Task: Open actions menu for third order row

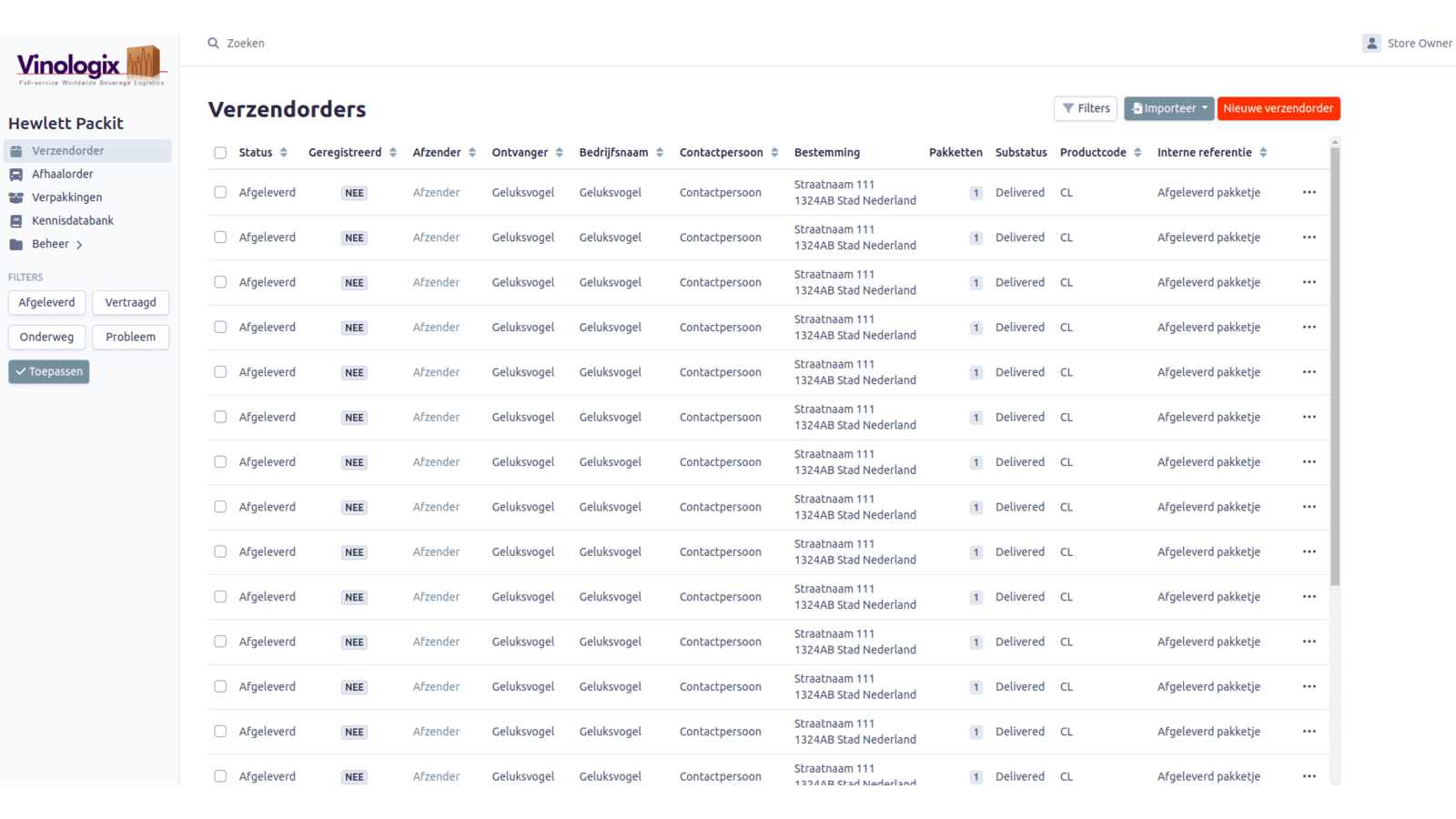Action: coord(1309,282)
